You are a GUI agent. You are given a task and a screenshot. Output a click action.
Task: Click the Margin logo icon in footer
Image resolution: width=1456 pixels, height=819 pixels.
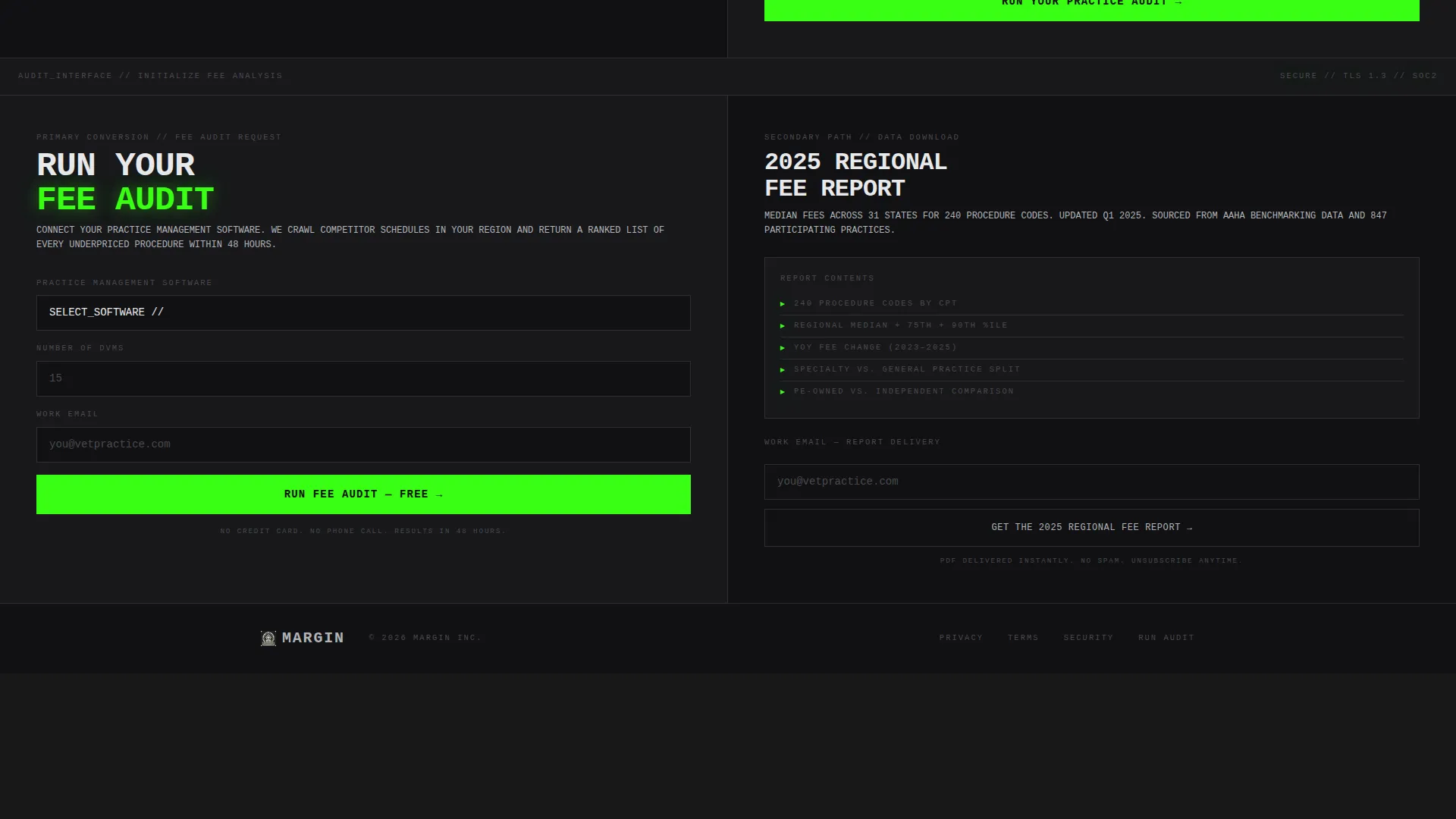click(268, 639)
